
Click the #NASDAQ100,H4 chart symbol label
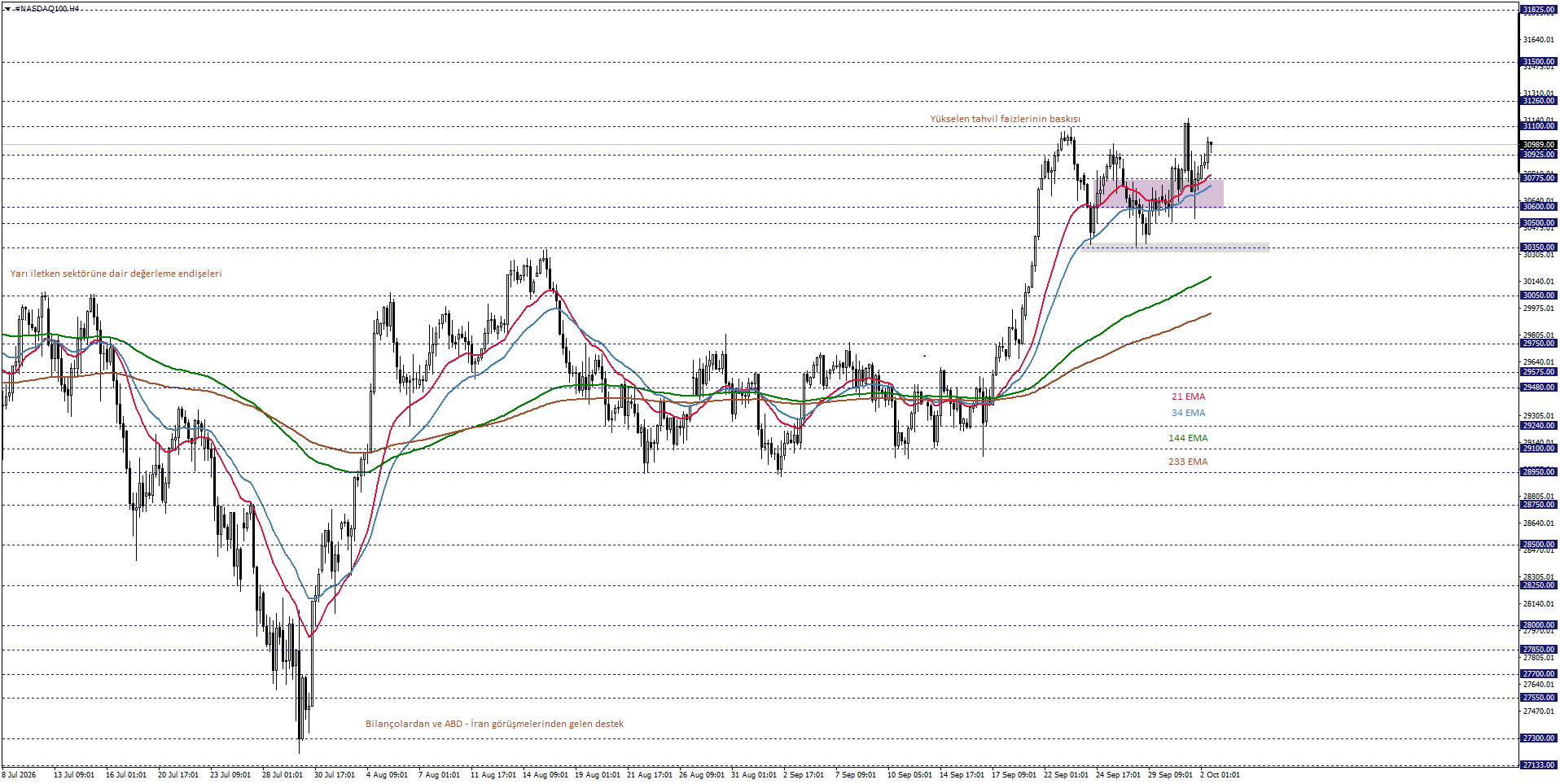click(47, 8)
